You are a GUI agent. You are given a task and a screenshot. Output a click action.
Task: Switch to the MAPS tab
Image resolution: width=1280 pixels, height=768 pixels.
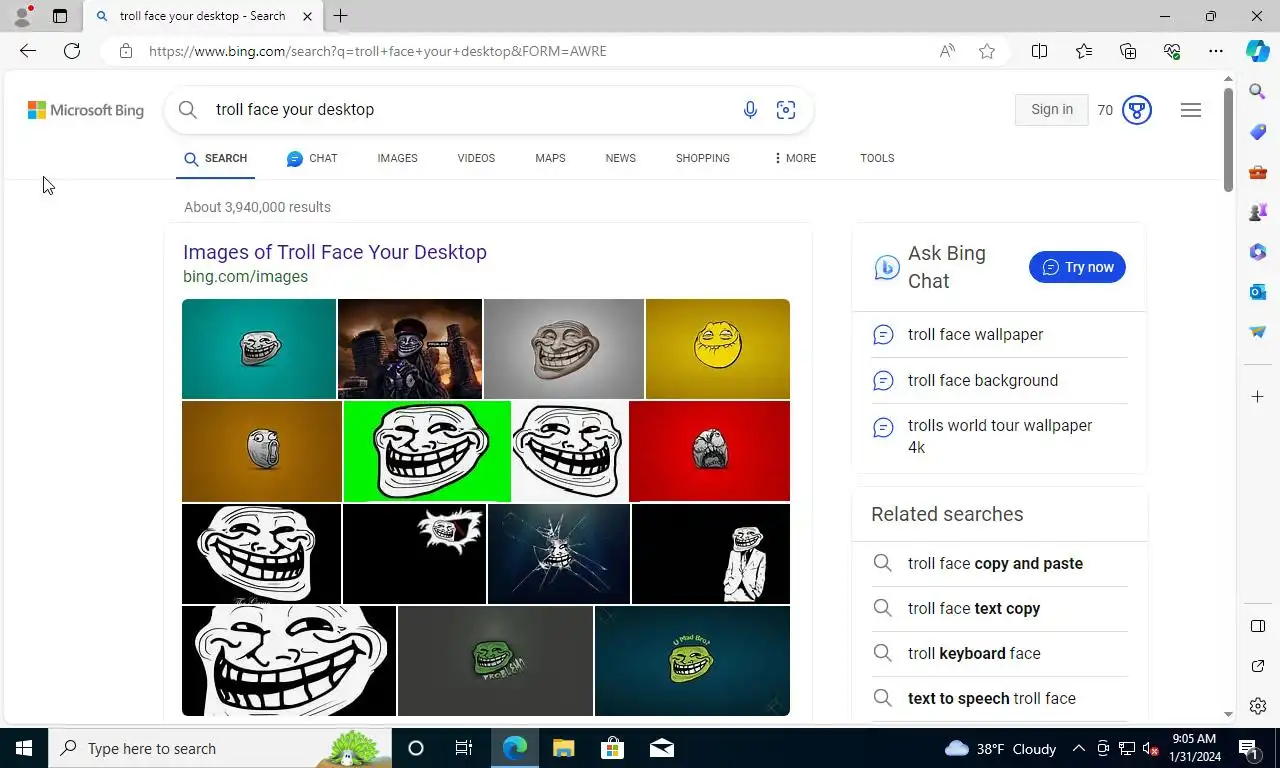(550, 158)
